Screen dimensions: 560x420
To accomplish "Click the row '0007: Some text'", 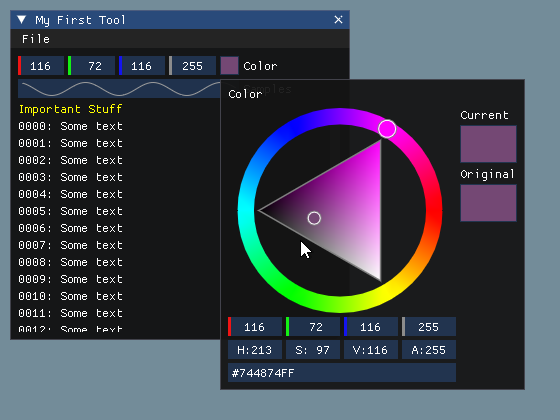I will [70, 245].
